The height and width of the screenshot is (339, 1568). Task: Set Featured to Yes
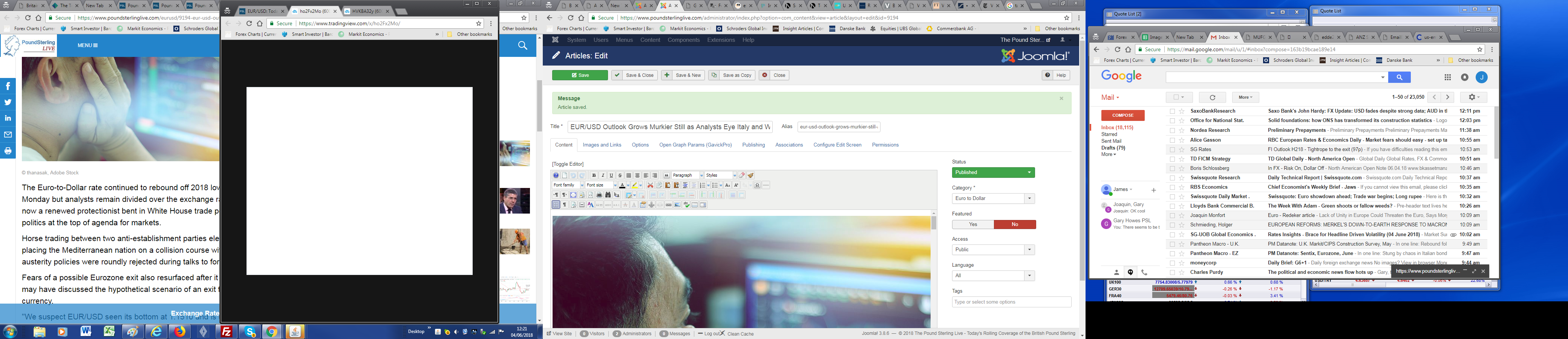(x=973, y=224)
